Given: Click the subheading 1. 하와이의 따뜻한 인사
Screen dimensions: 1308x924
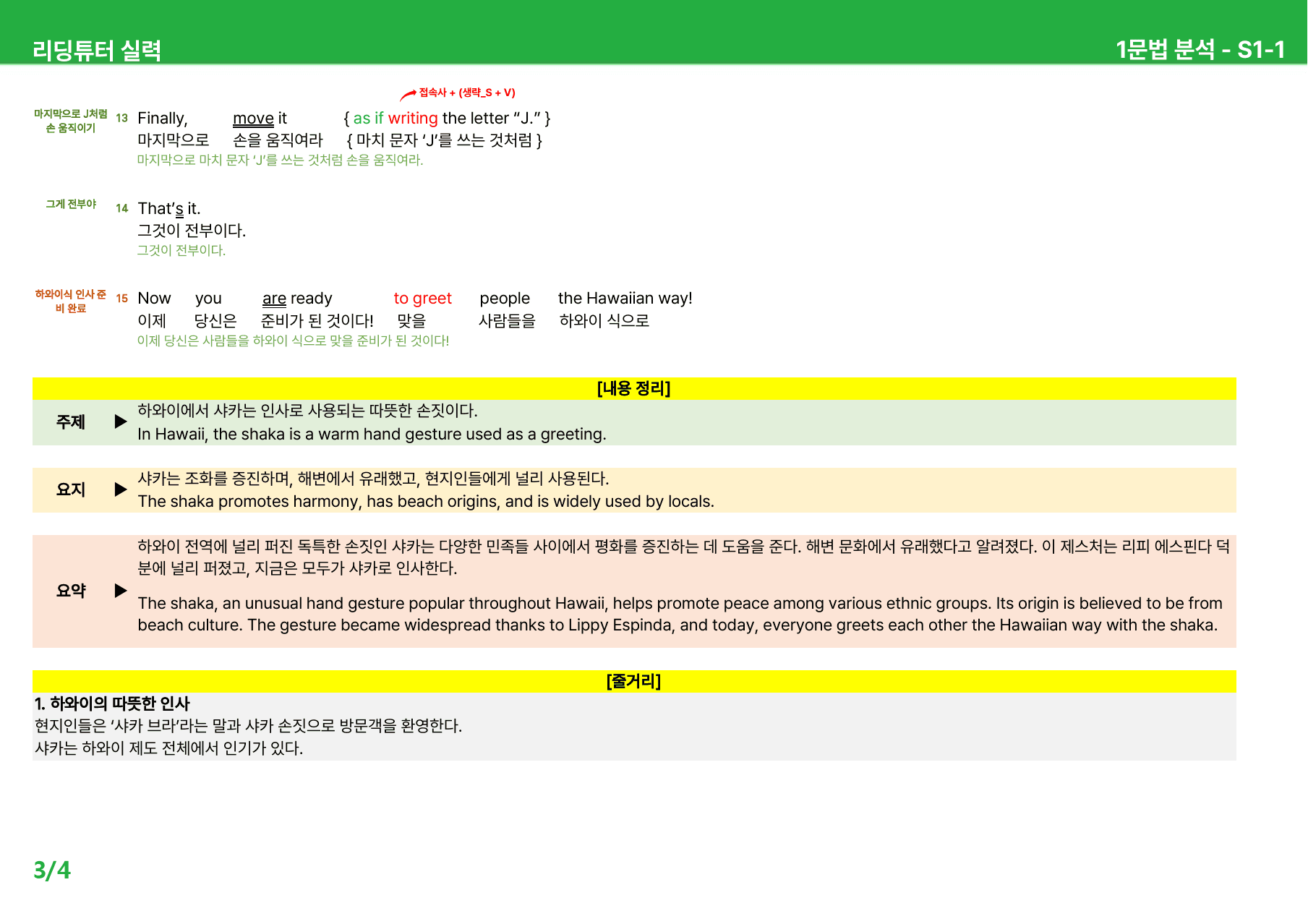Looking at the screenshot, I should click(112, 703).
